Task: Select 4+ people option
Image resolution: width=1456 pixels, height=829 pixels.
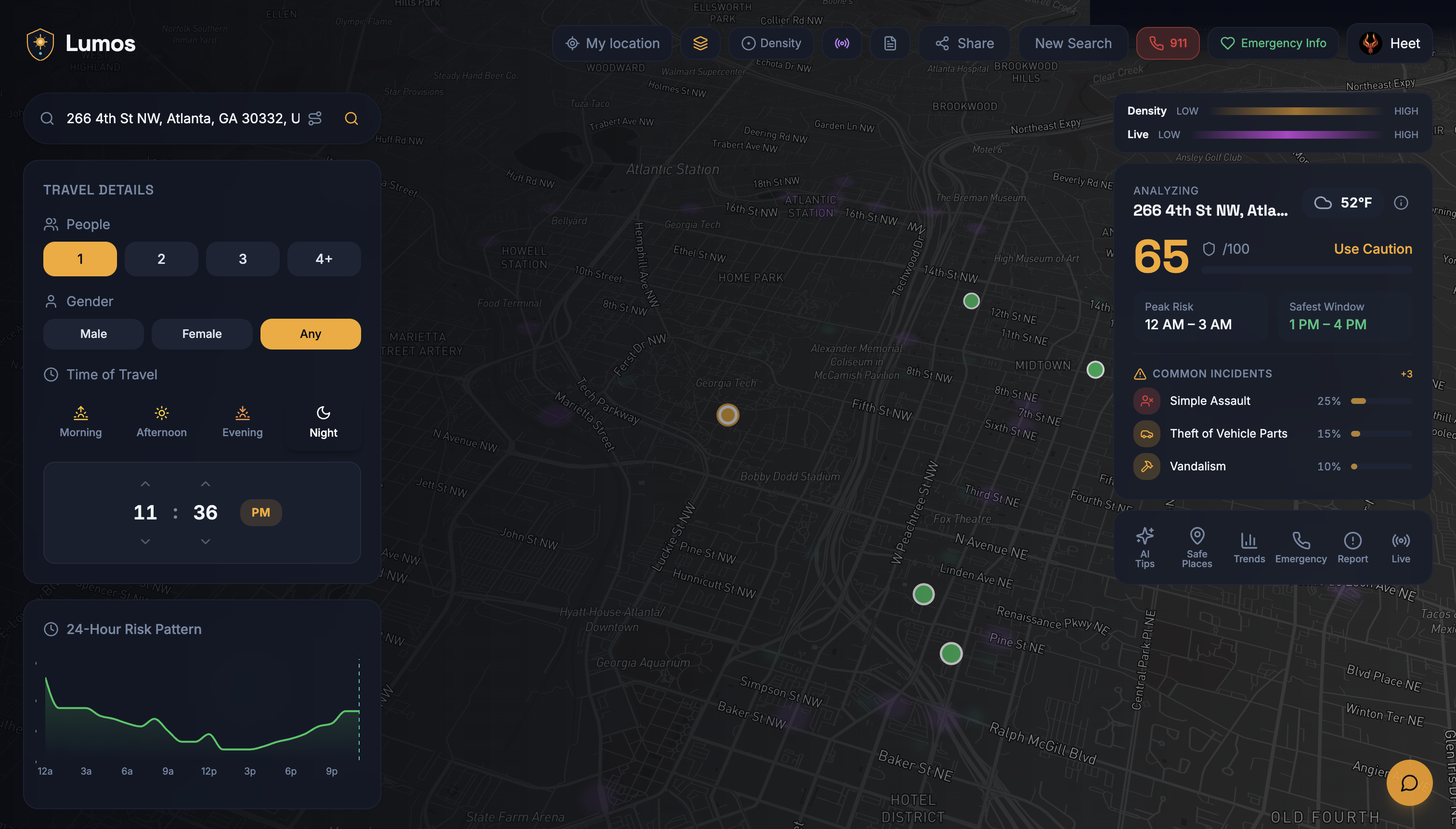Action: point(324,259)
